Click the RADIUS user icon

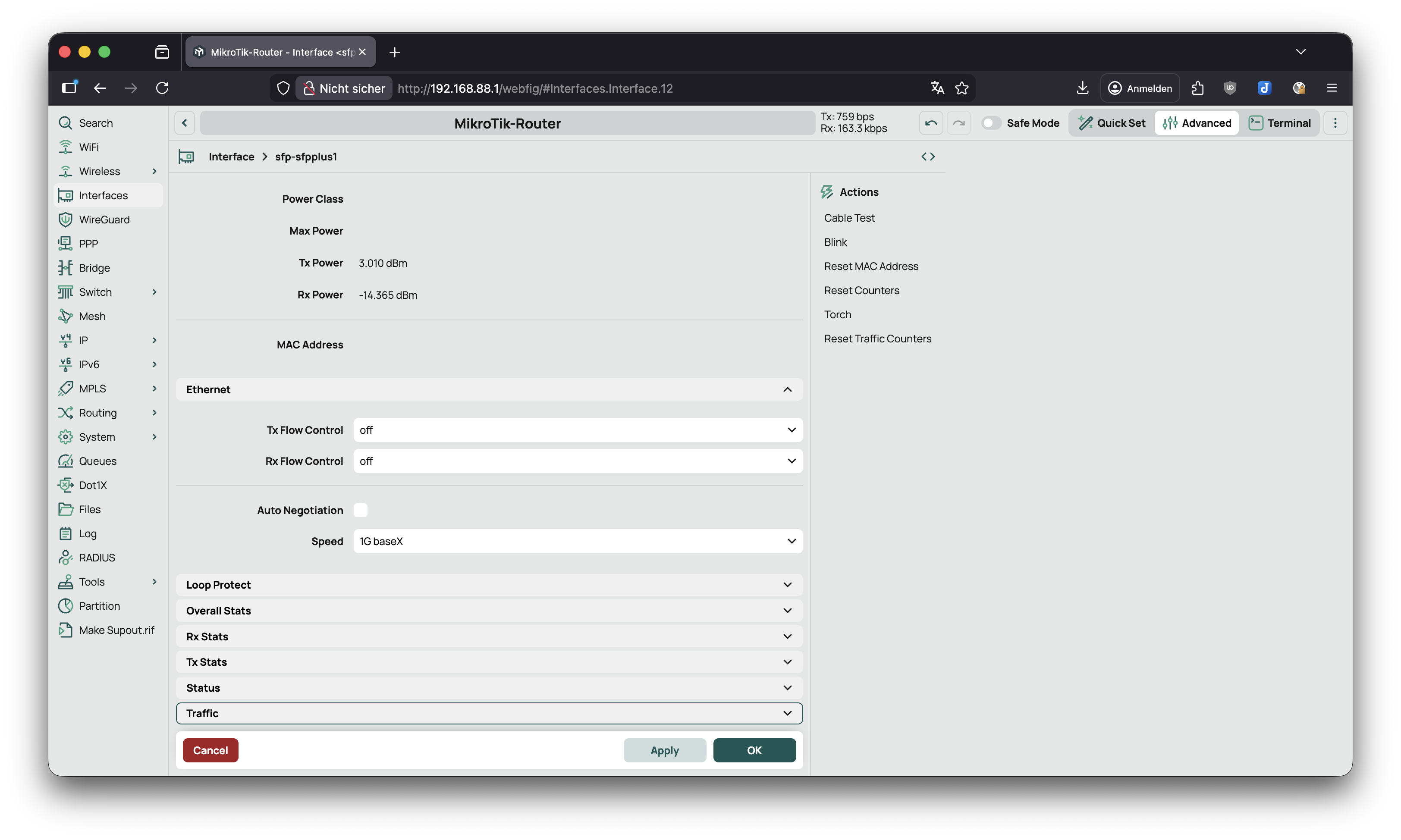pos(66,558)
